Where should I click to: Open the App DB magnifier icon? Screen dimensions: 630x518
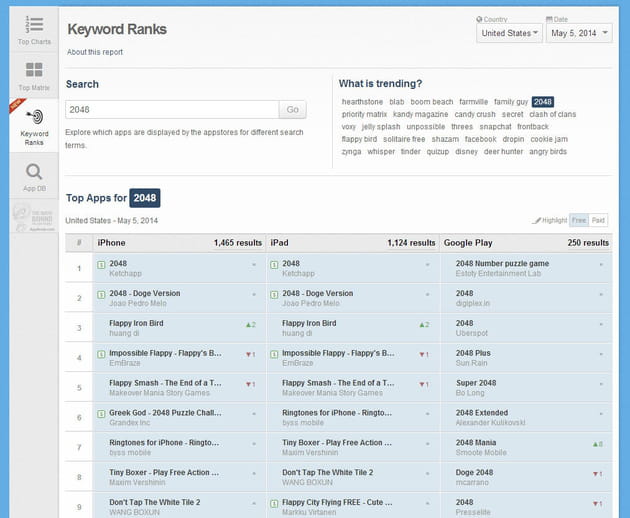coord(34,172)
